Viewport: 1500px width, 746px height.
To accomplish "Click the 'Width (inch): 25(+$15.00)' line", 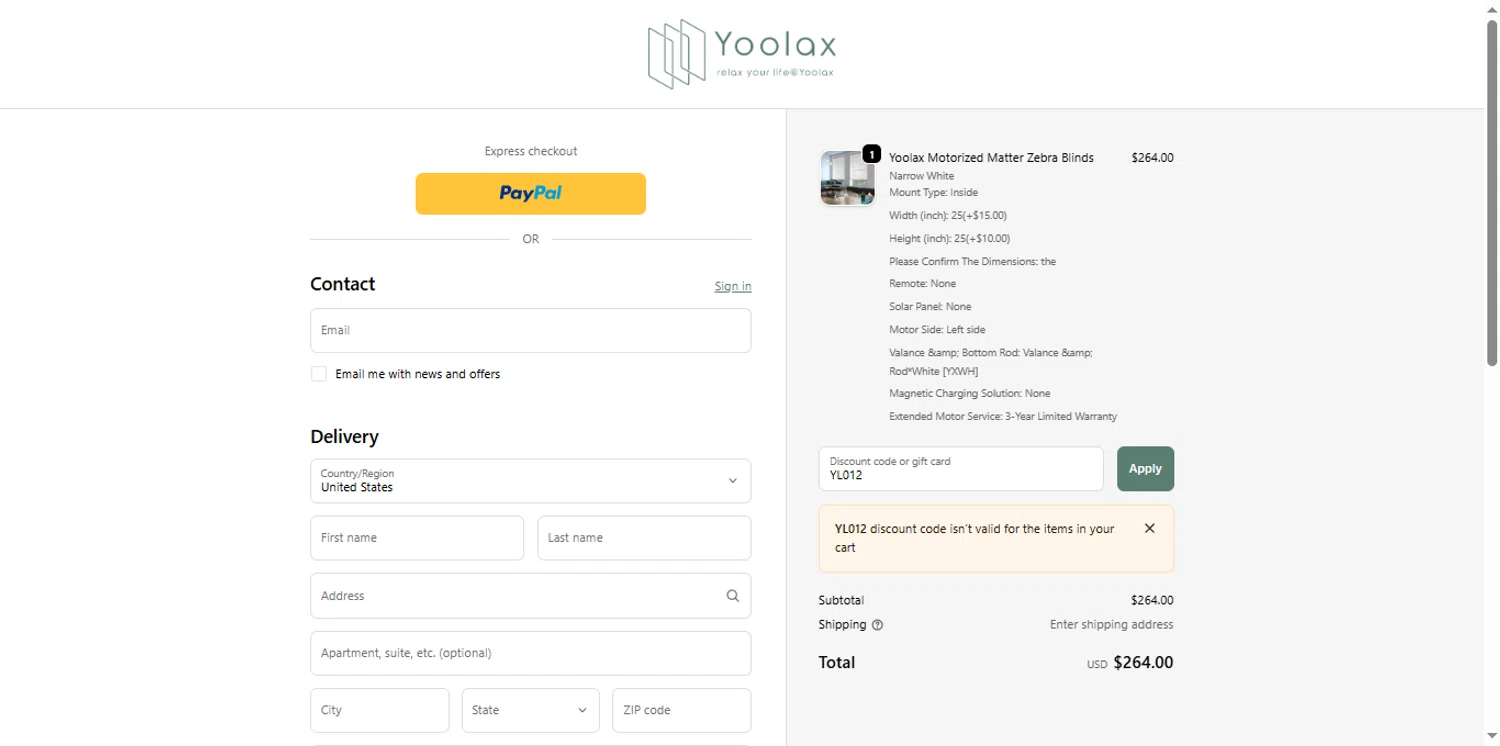I will click(948, 215).
